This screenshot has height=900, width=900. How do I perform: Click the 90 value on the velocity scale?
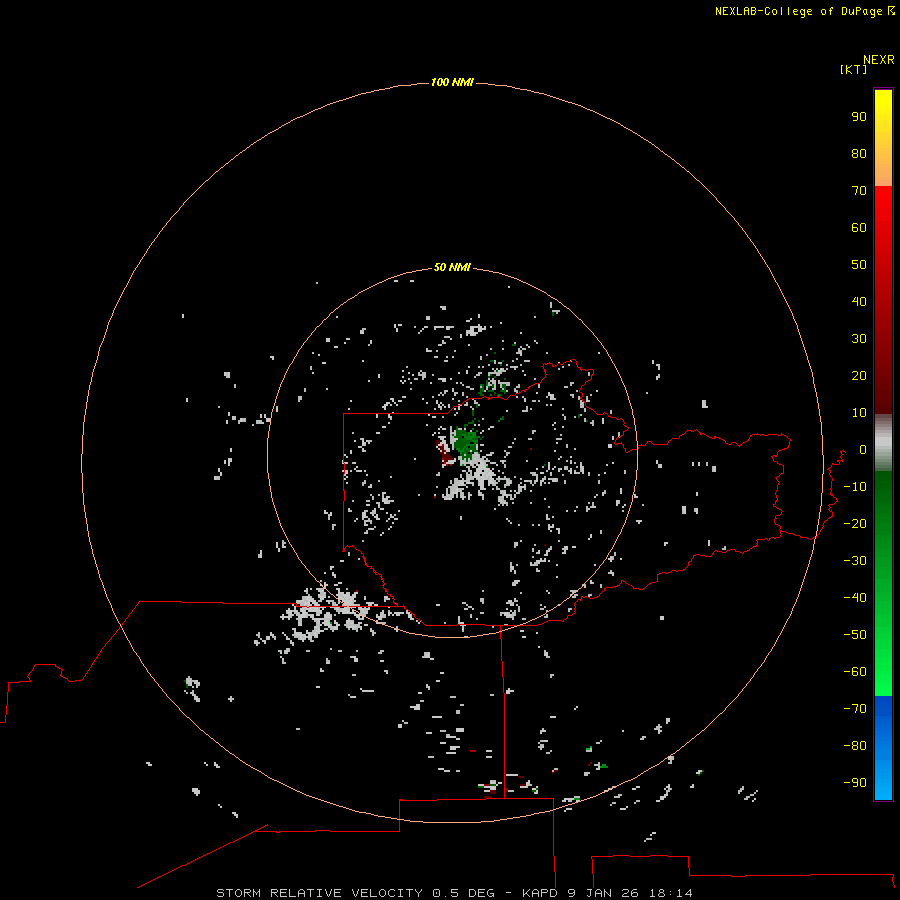pyautogui.click(x=859, y=117)
